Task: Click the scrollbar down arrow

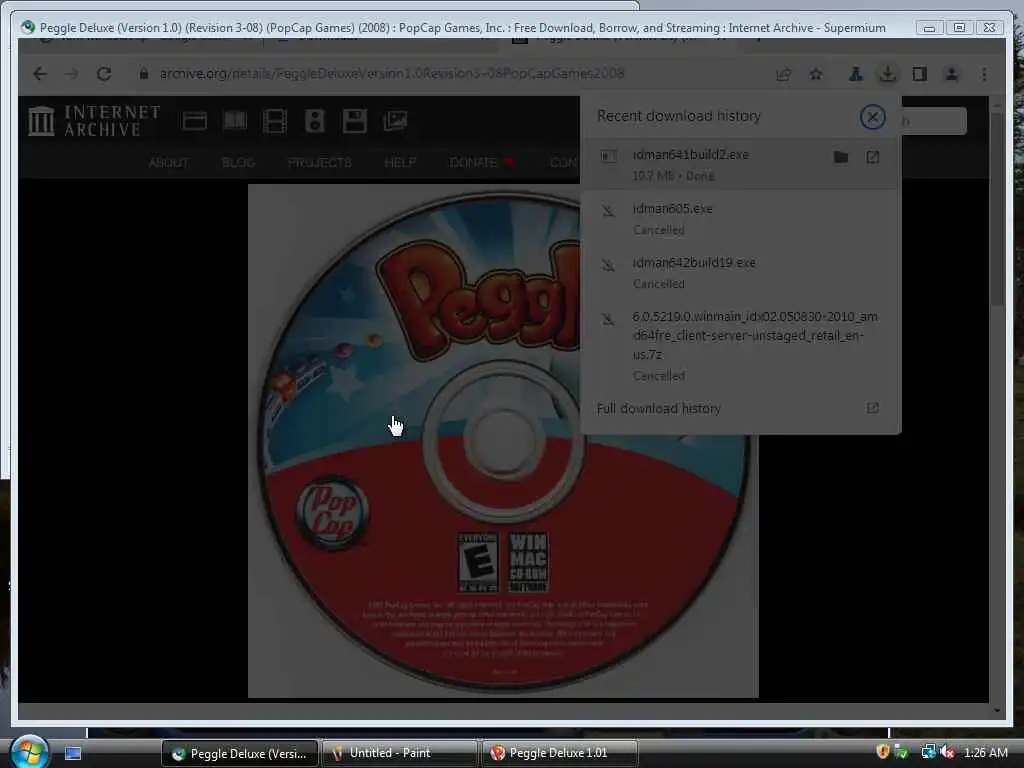Action: coord(997,710)
